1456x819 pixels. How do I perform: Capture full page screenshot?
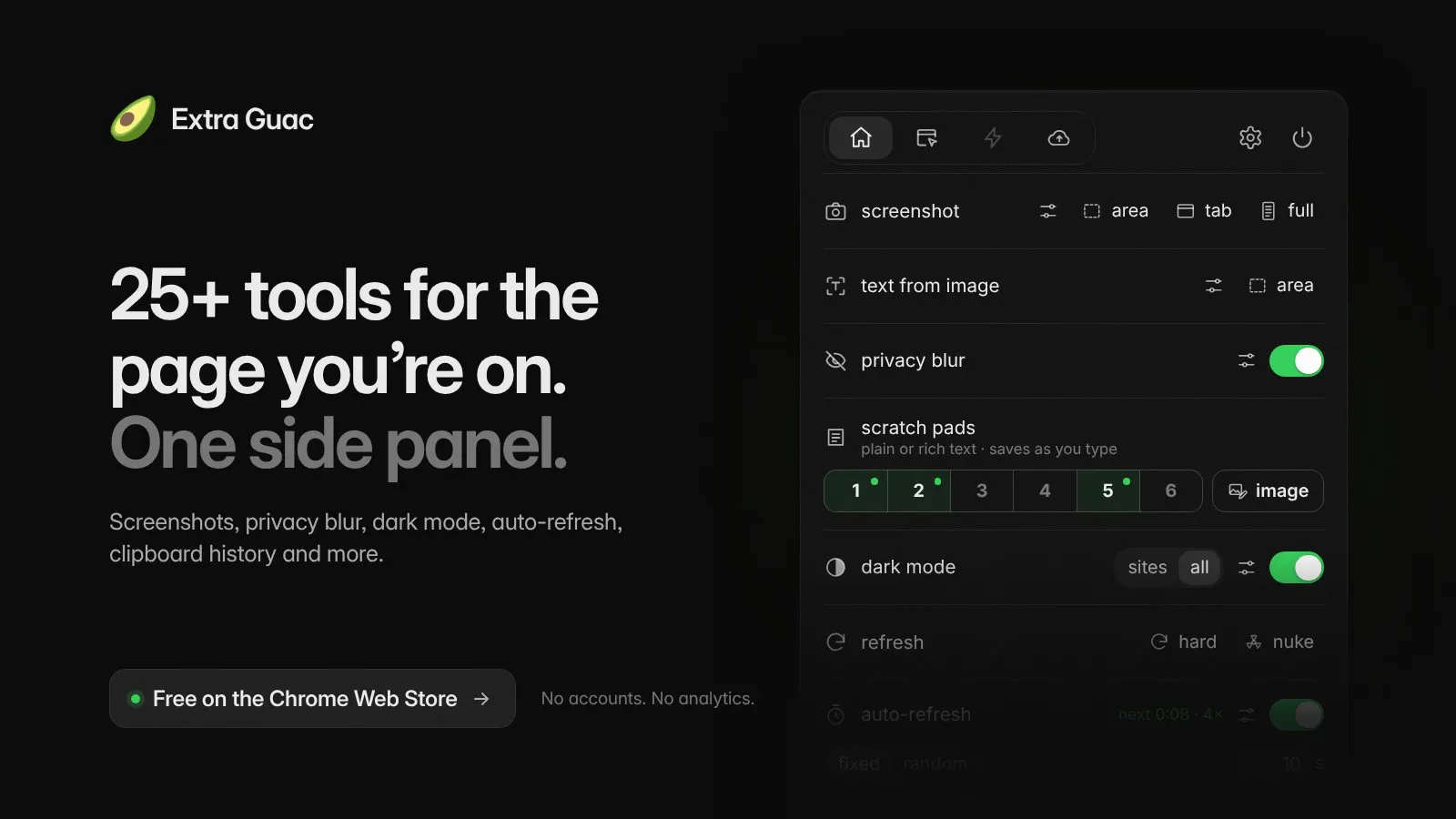click(1288, 211)
